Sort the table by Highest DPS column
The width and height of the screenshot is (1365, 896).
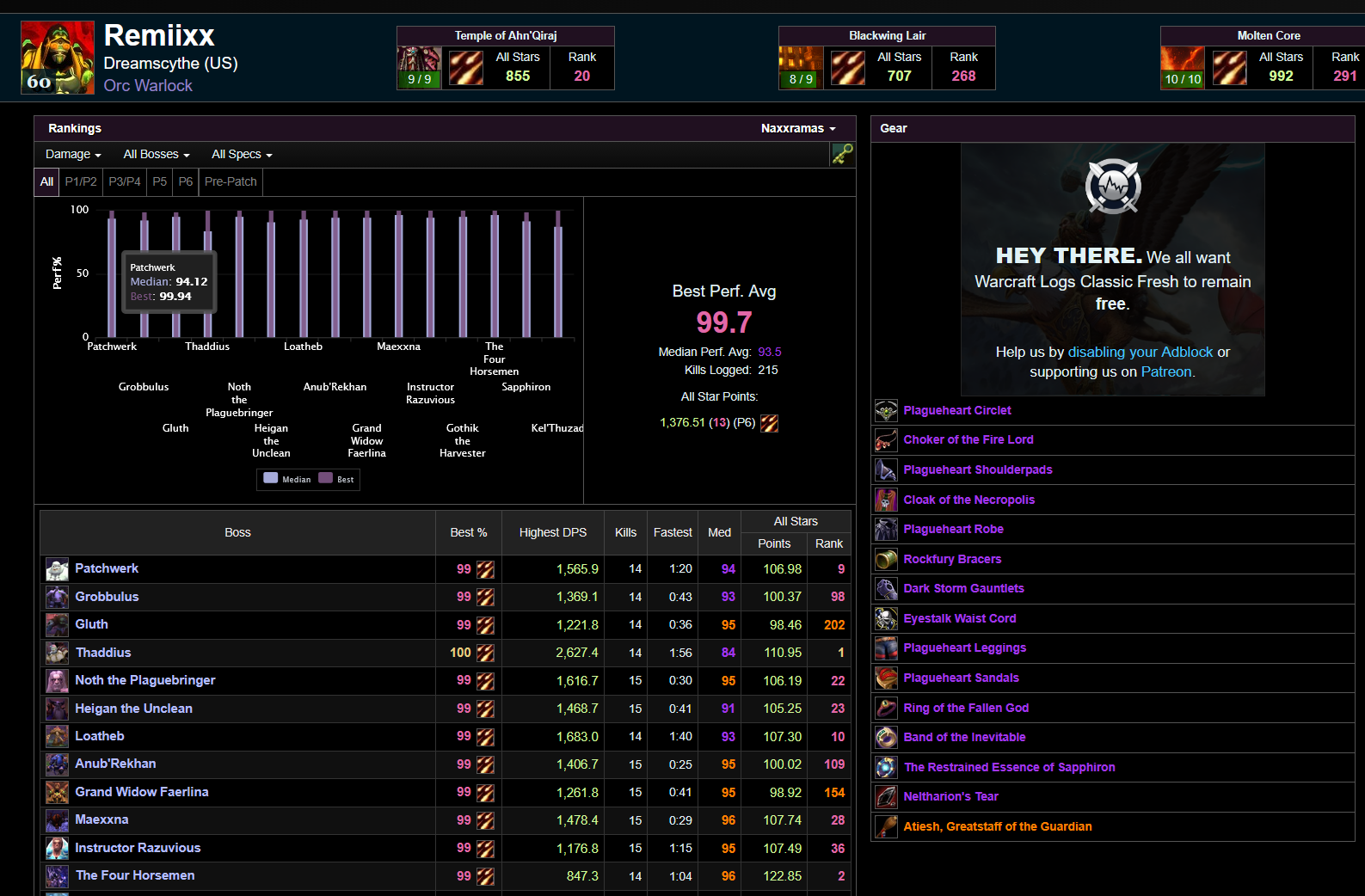coord(553,532)
